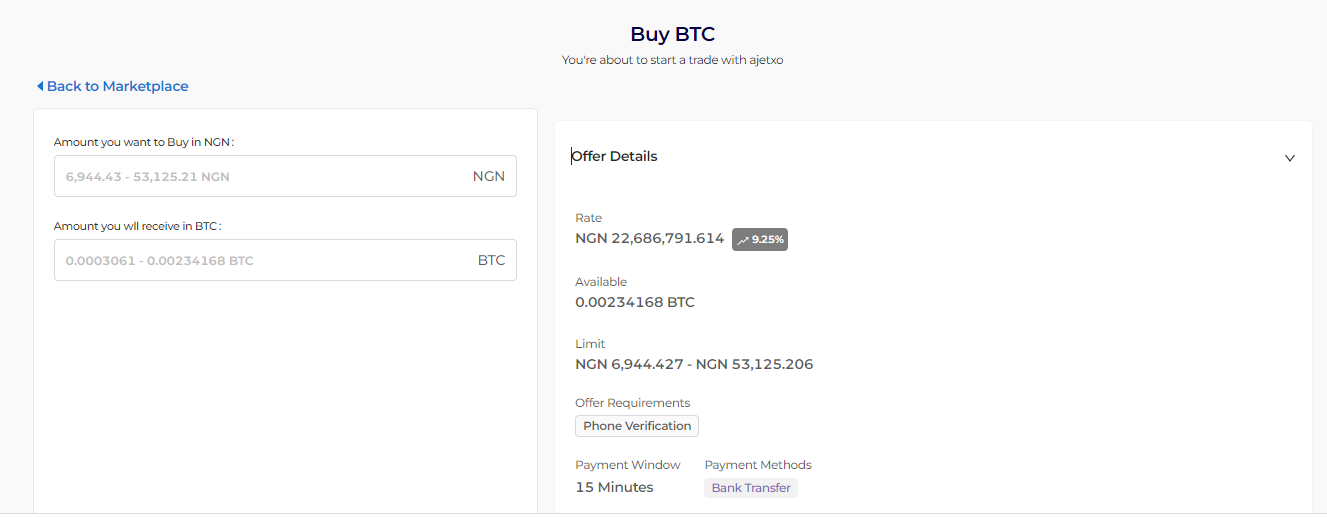Viewport: 1327px width, 517px height.
Task: Click the trade-with-ajetxo subtitle text
Action: click(672, 60)
